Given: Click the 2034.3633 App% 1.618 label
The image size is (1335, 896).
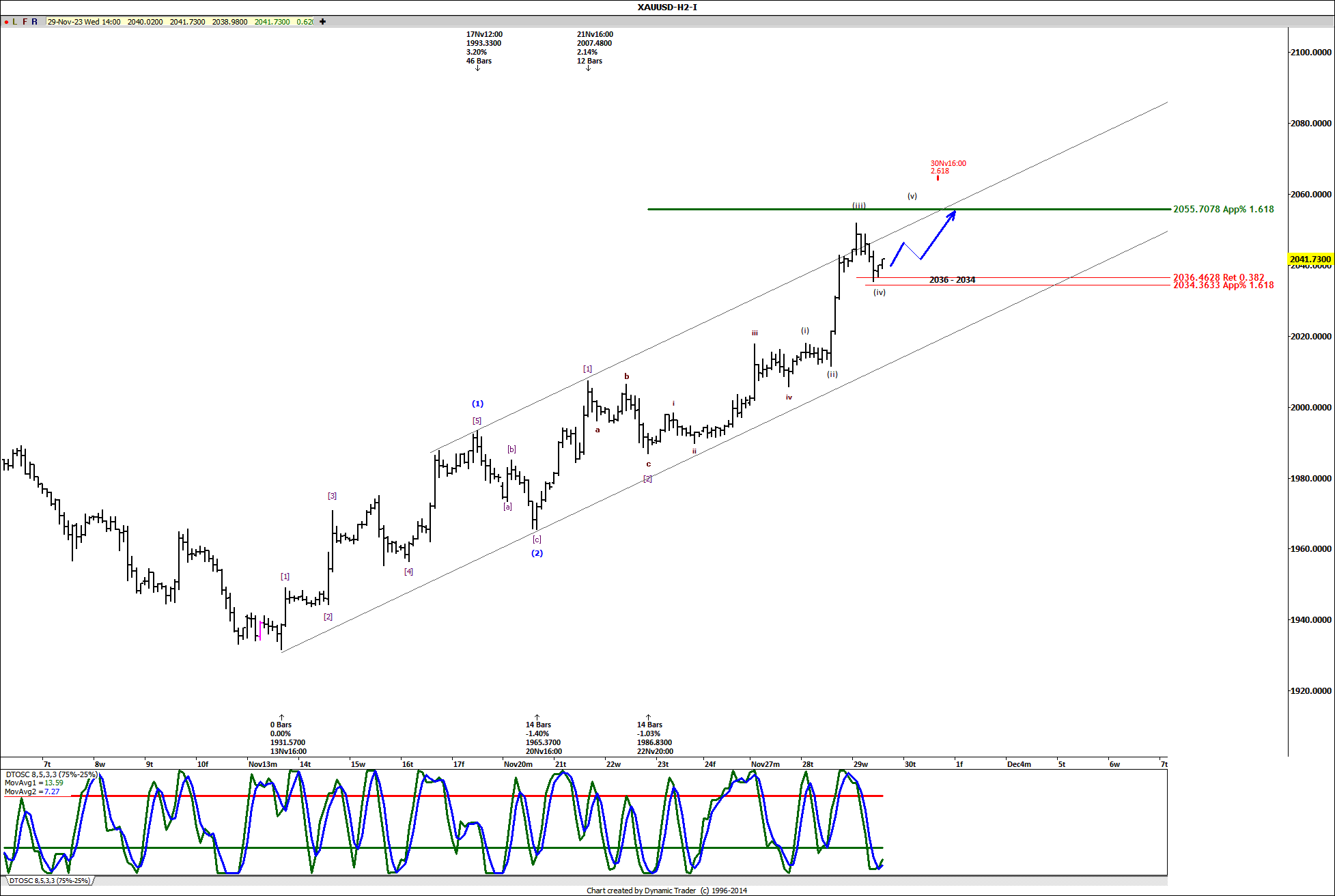Looking at the screenshot, I should pos(1223,285).
